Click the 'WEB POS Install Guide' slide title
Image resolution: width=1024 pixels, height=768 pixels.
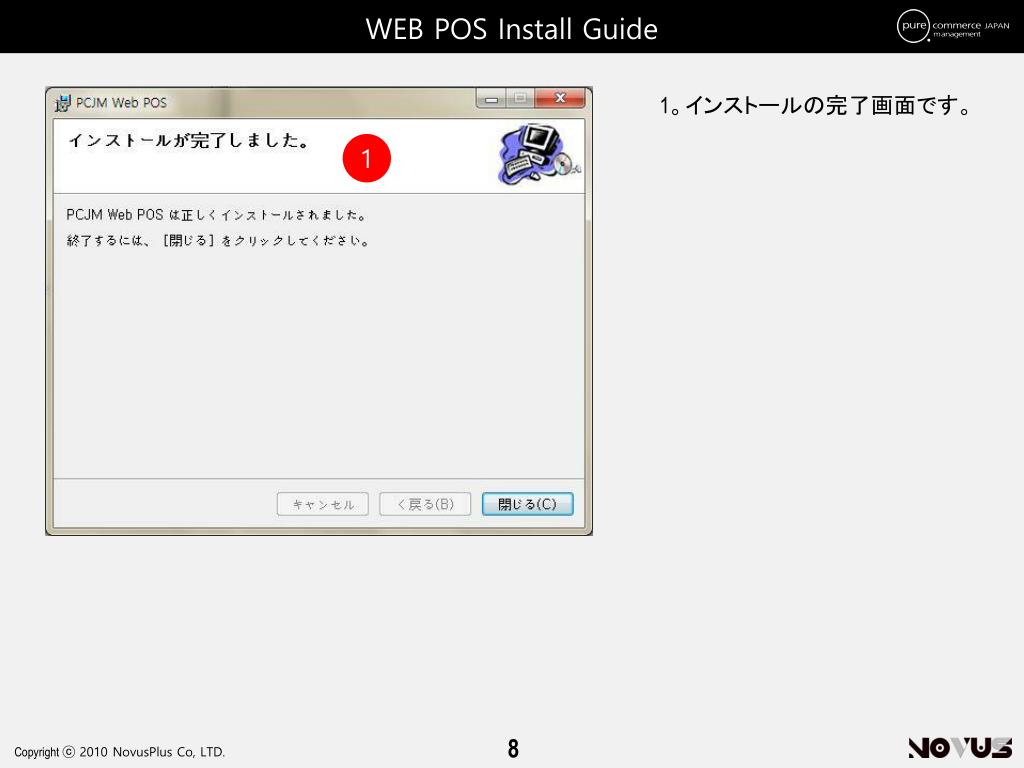click(x=511, y=29)
